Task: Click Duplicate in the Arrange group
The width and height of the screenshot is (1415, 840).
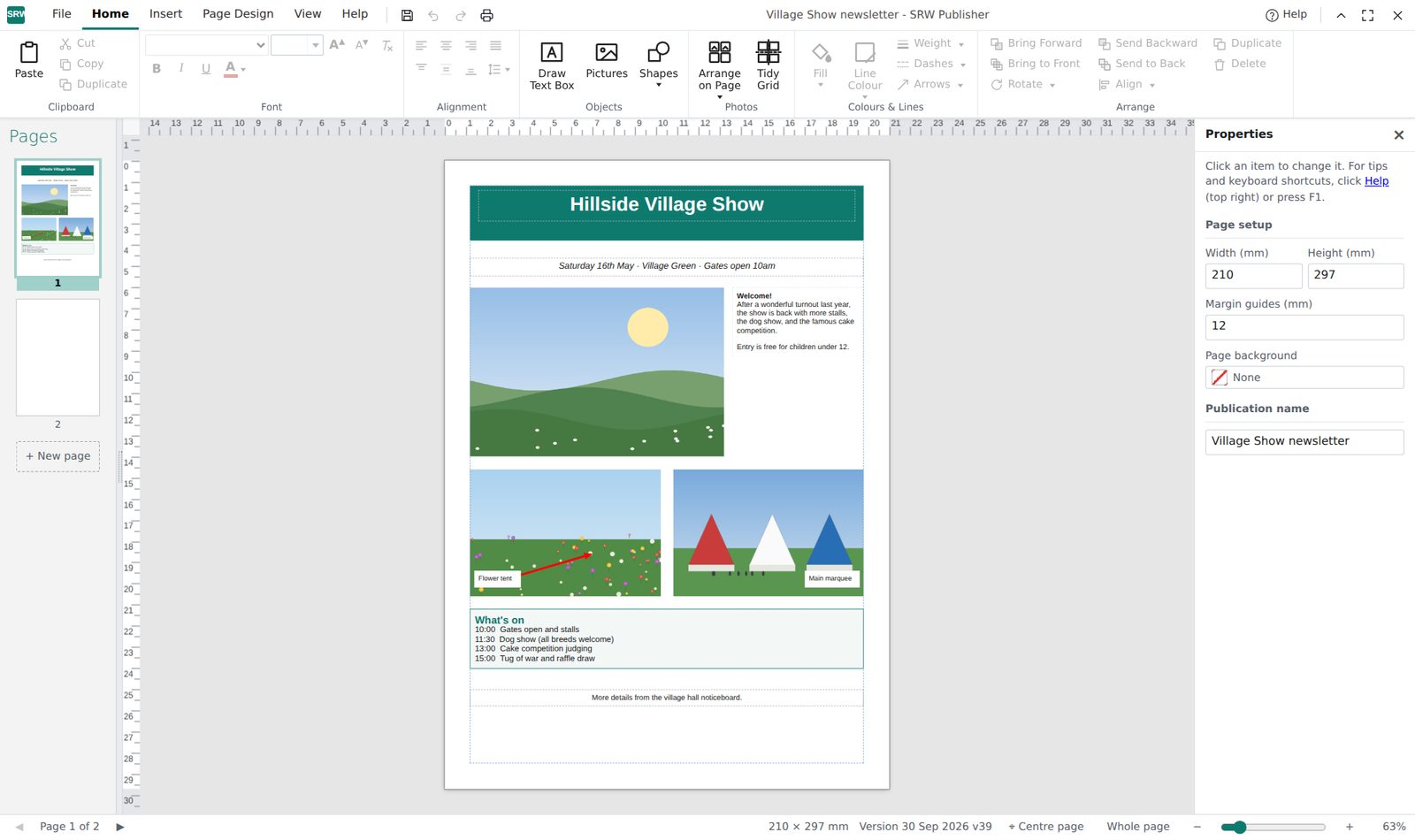Action: [1247, 43]
